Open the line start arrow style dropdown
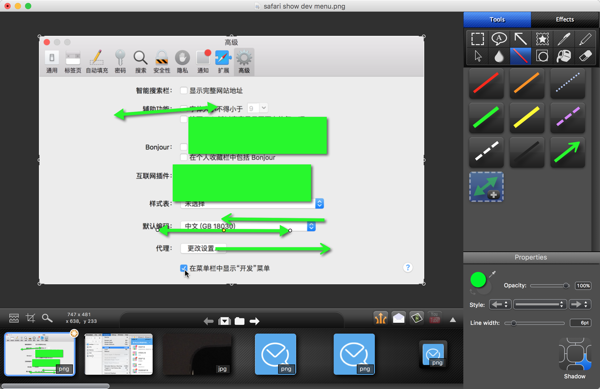The image size is (600, 389). [x=499, y=304]
